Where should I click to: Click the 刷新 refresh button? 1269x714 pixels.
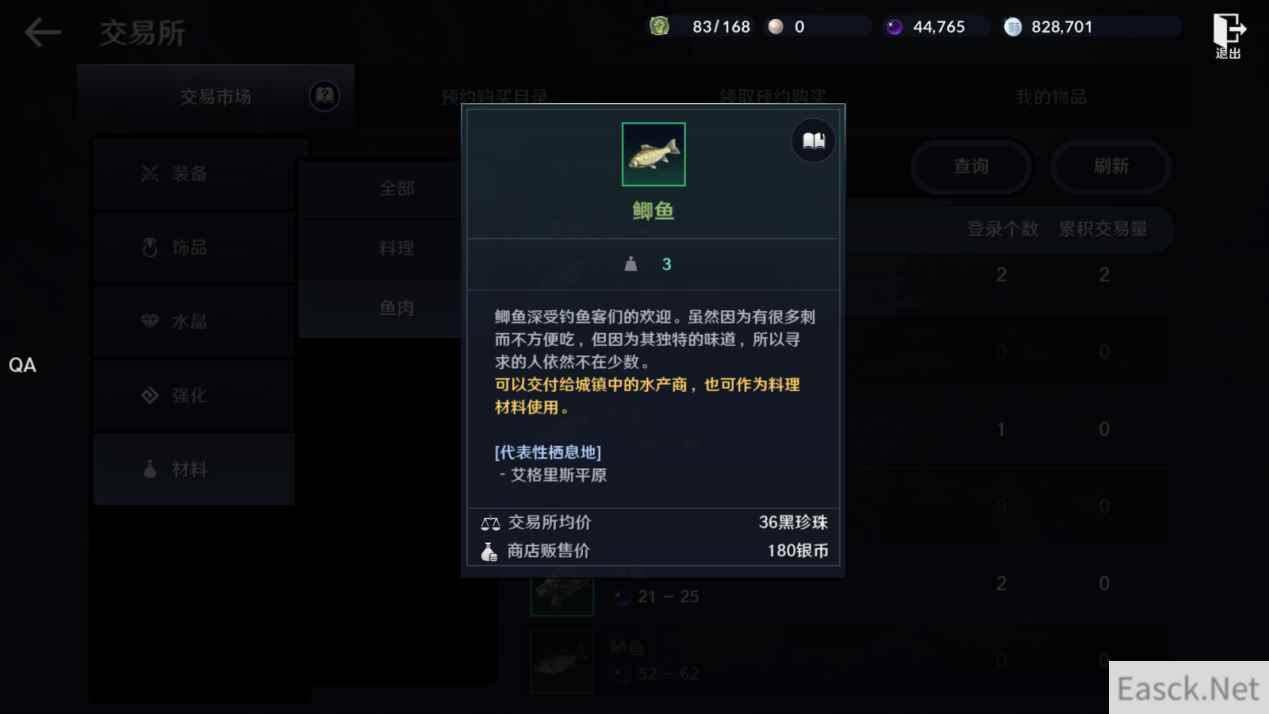(1110, 166)
